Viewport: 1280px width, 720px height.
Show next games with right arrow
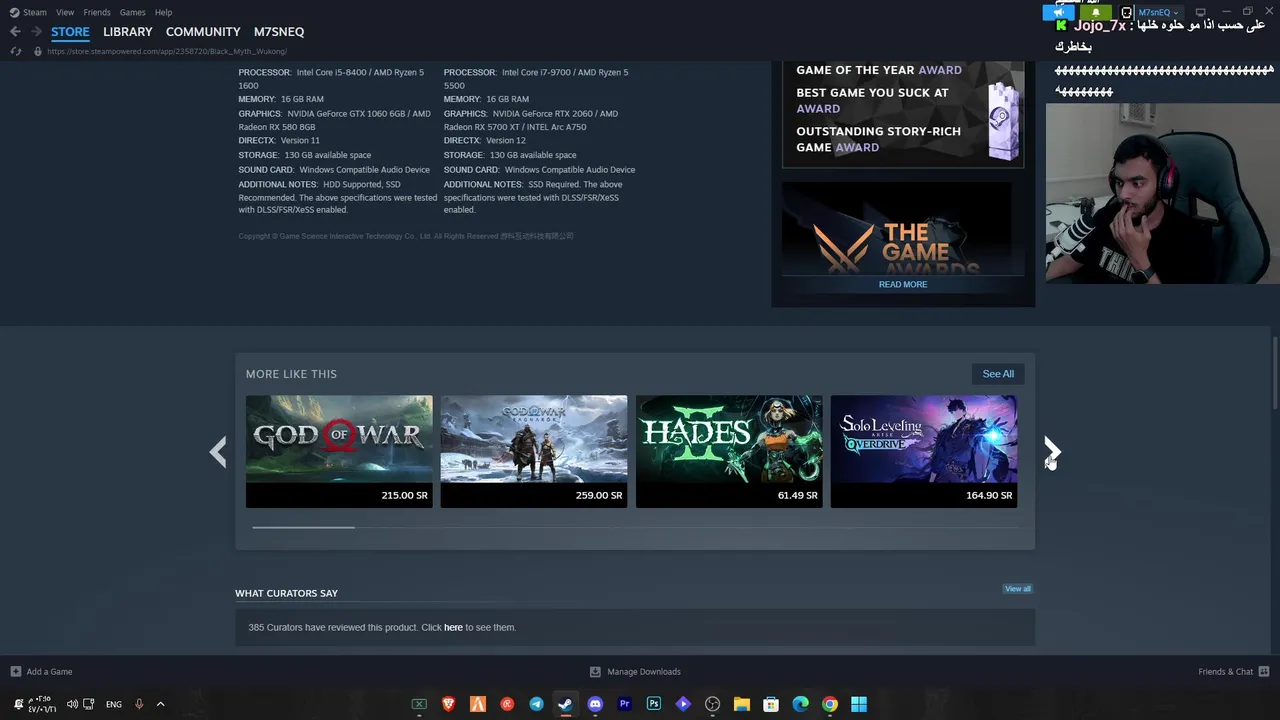pos(1052,452)
